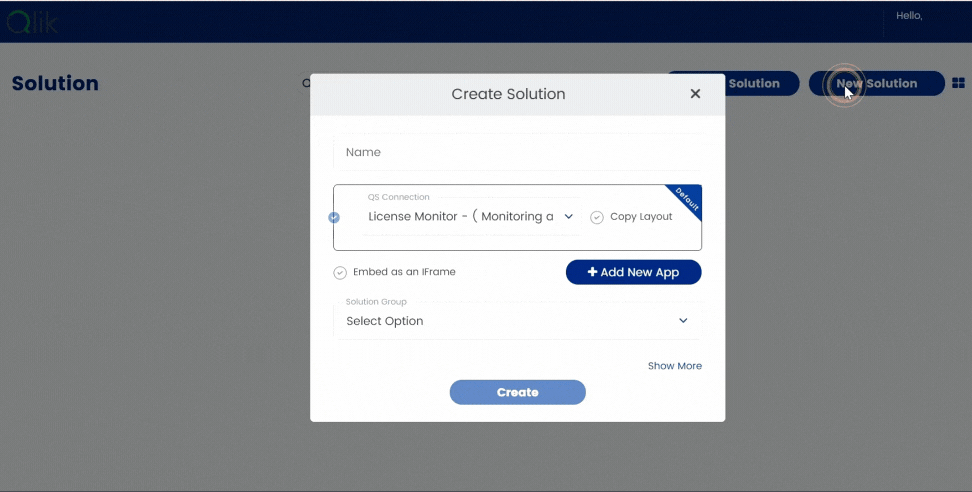Click the small QS Connection field label
The height and width of the screenshot is (492, 972).
[x=398, y=197]
